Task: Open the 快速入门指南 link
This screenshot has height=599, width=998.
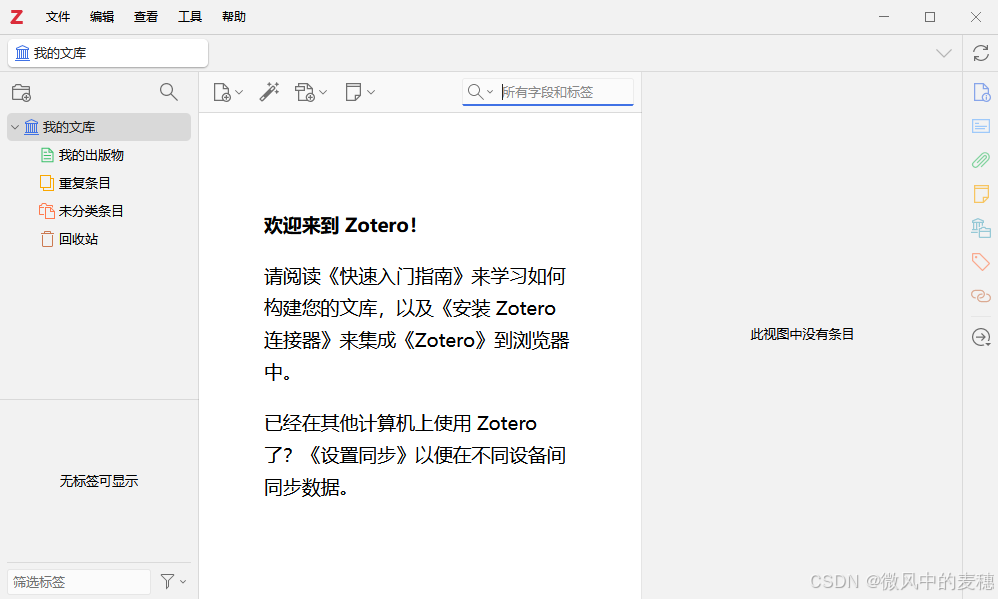Action: [398, 277]
